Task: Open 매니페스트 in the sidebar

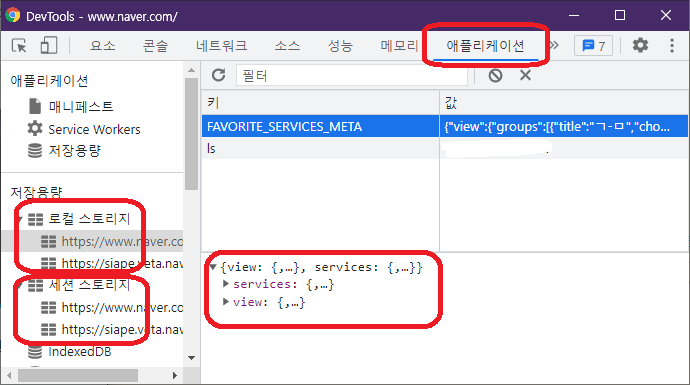Action: click(81, 106)
